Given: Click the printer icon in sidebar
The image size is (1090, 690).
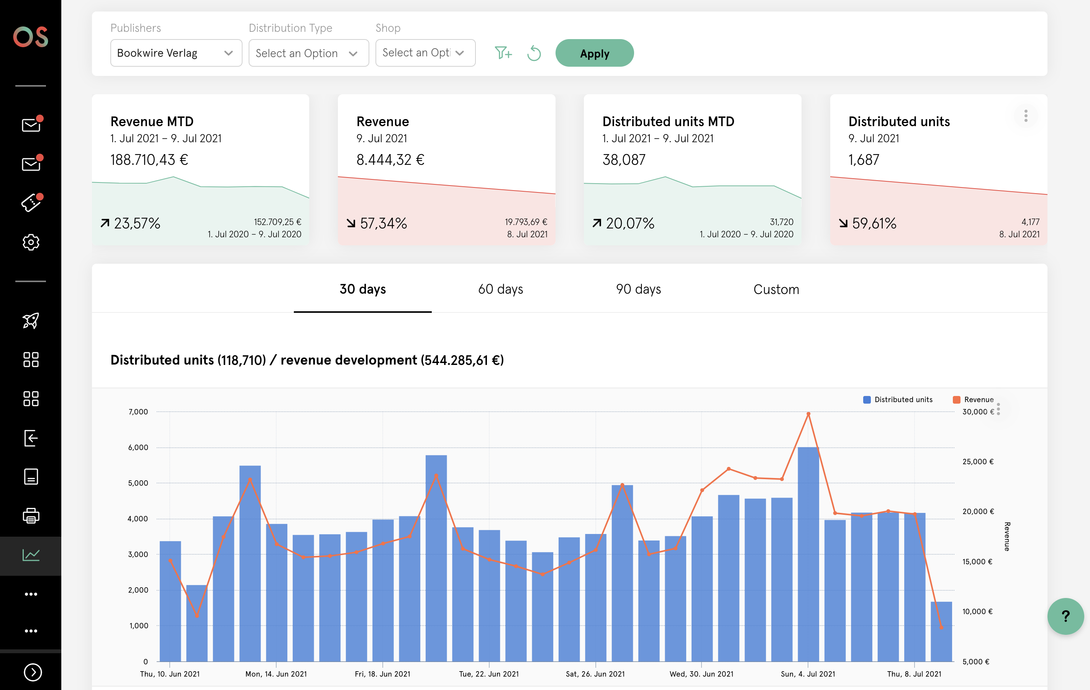Looking at the screenshot, I should (x=31, y=516).
